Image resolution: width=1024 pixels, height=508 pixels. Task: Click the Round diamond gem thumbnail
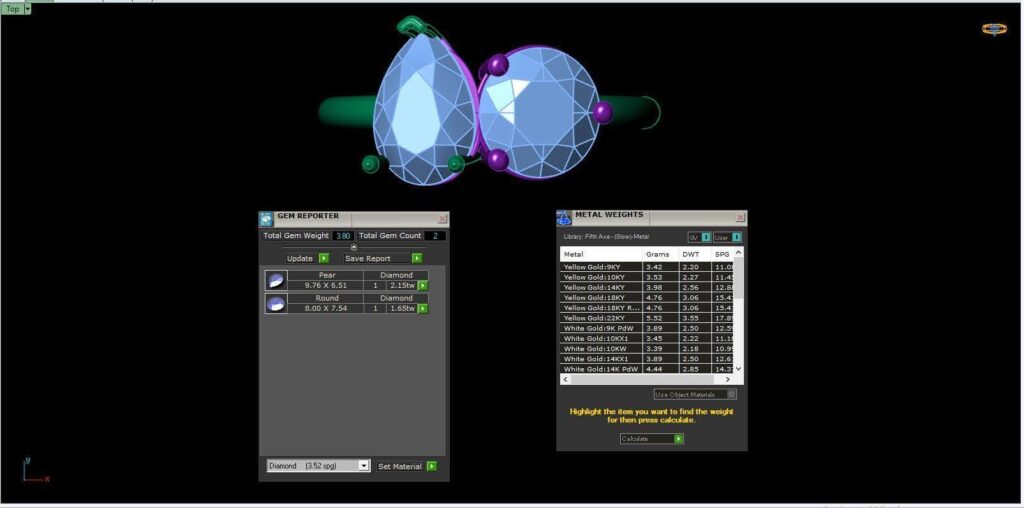click(x=276, y=303)
